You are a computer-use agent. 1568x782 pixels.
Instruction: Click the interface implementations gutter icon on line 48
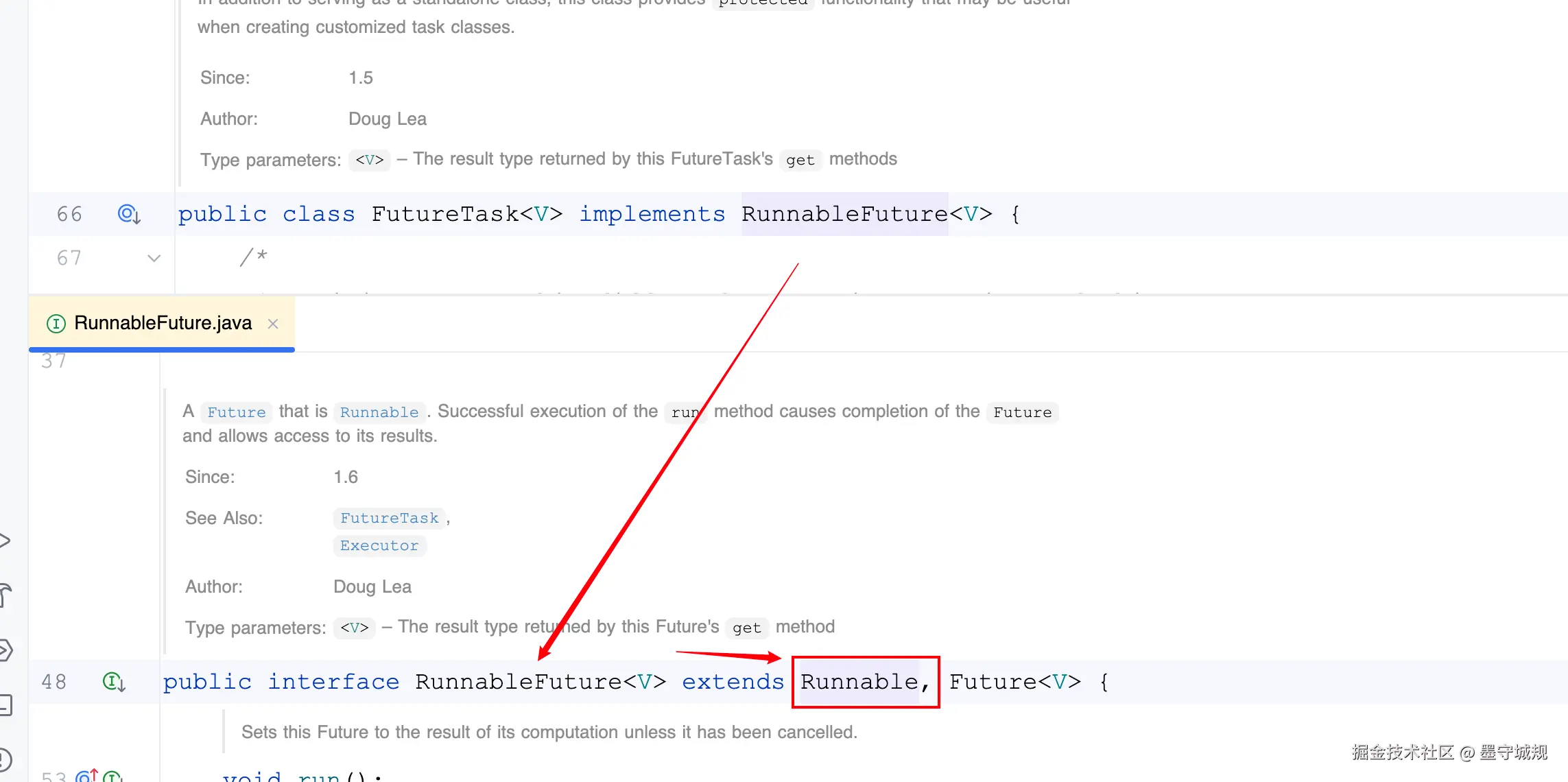click(x=113, y=682)
